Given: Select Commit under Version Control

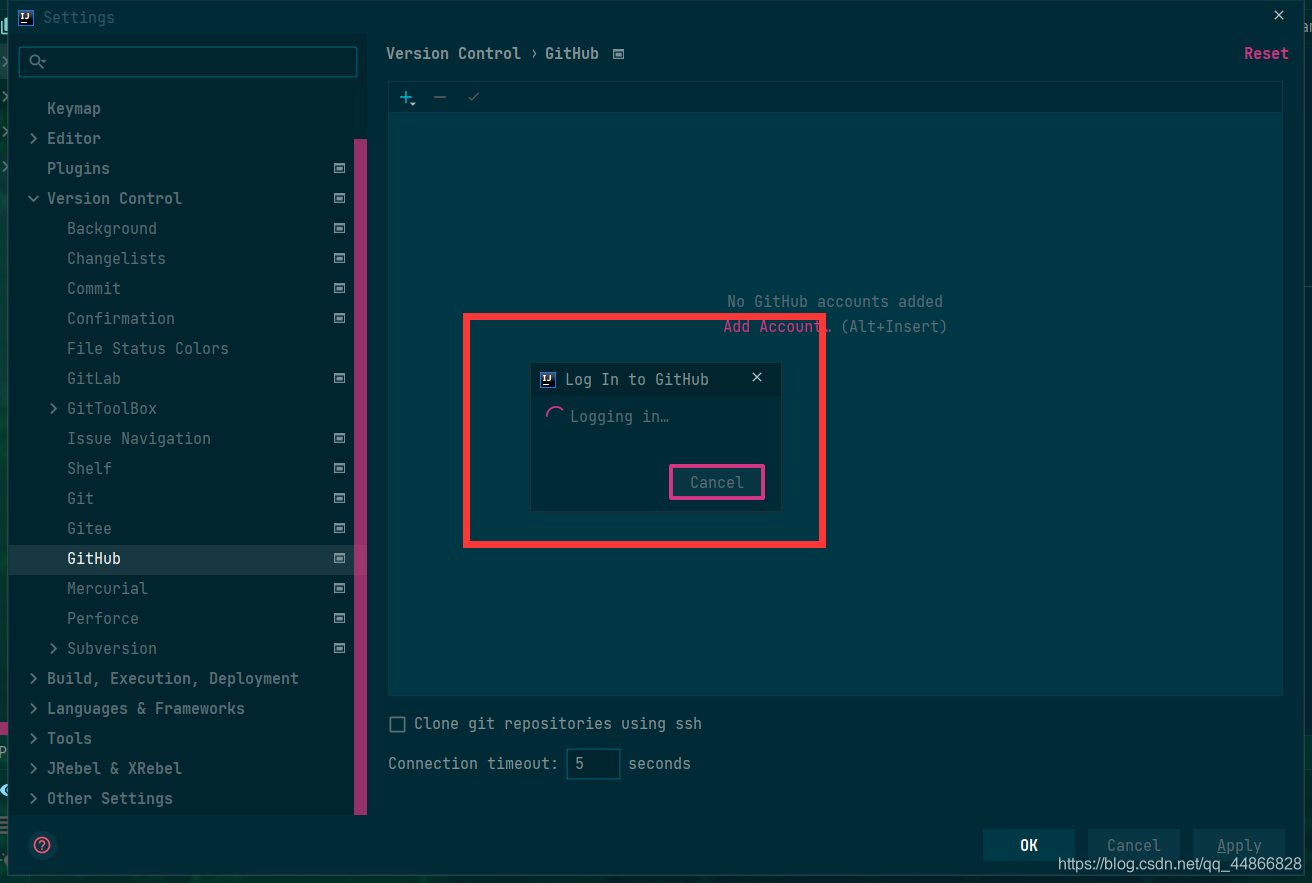Looking at the screenshot, I should click(94, 288).
